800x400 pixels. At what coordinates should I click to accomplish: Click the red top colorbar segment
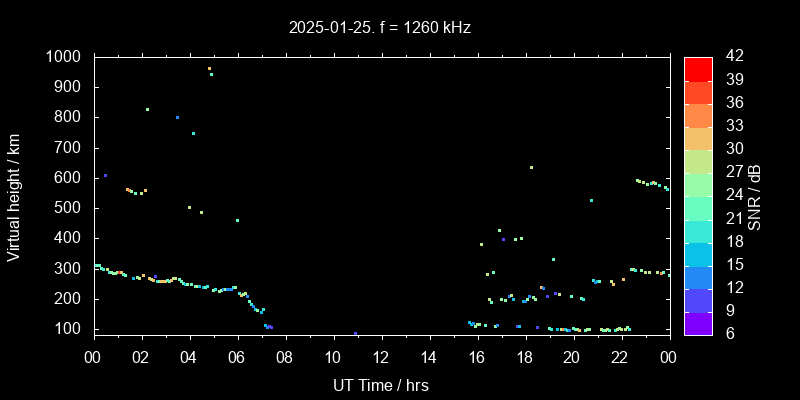[698, 68]
